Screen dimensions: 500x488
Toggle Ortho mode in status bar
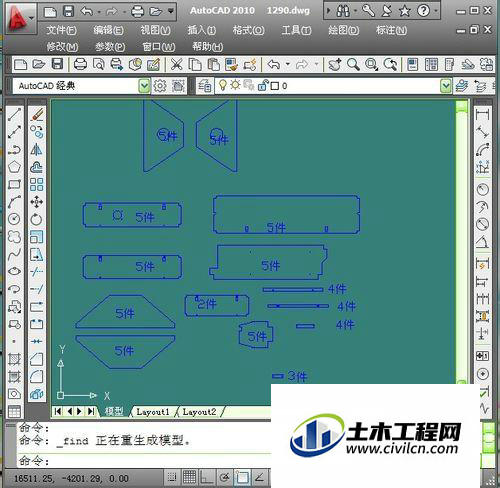pyautogui.click(x=207, y=478)
